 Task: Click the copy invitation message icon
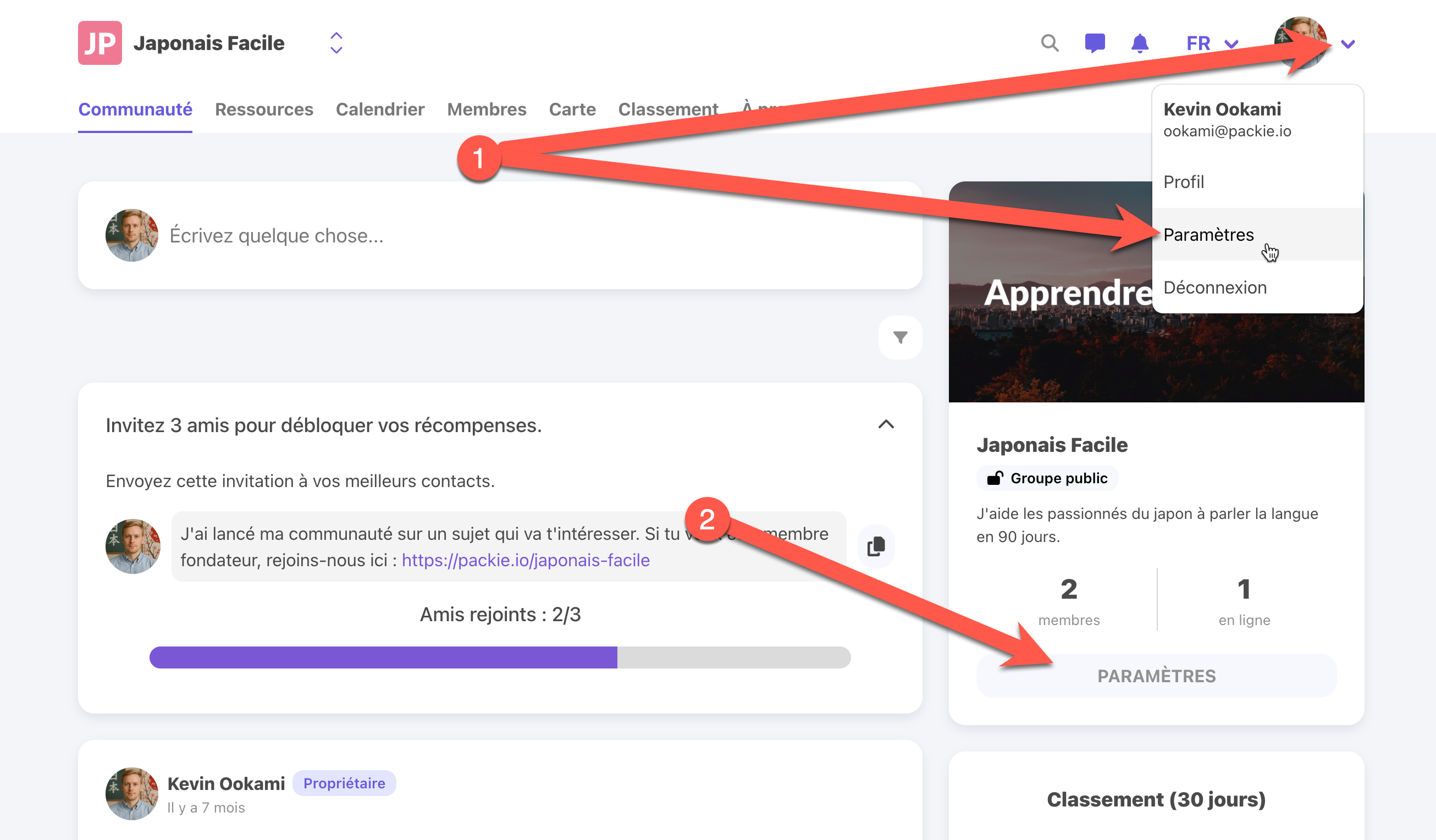[876, 546]
